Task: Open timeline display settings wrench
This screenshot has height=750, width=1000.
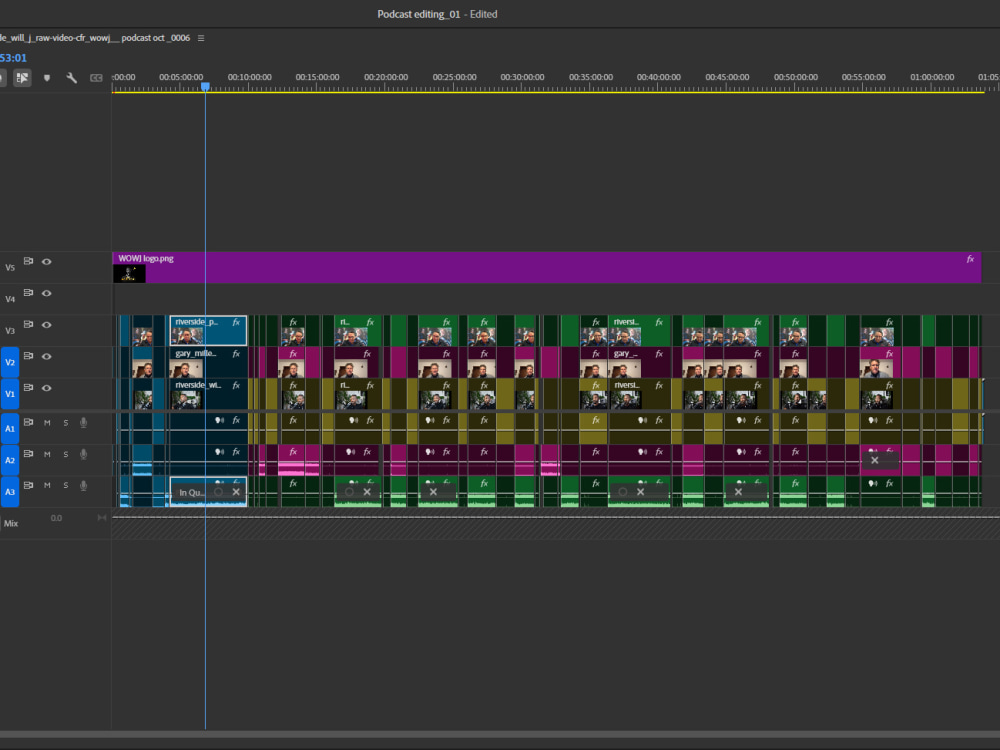Action: (x=71, y=78)
